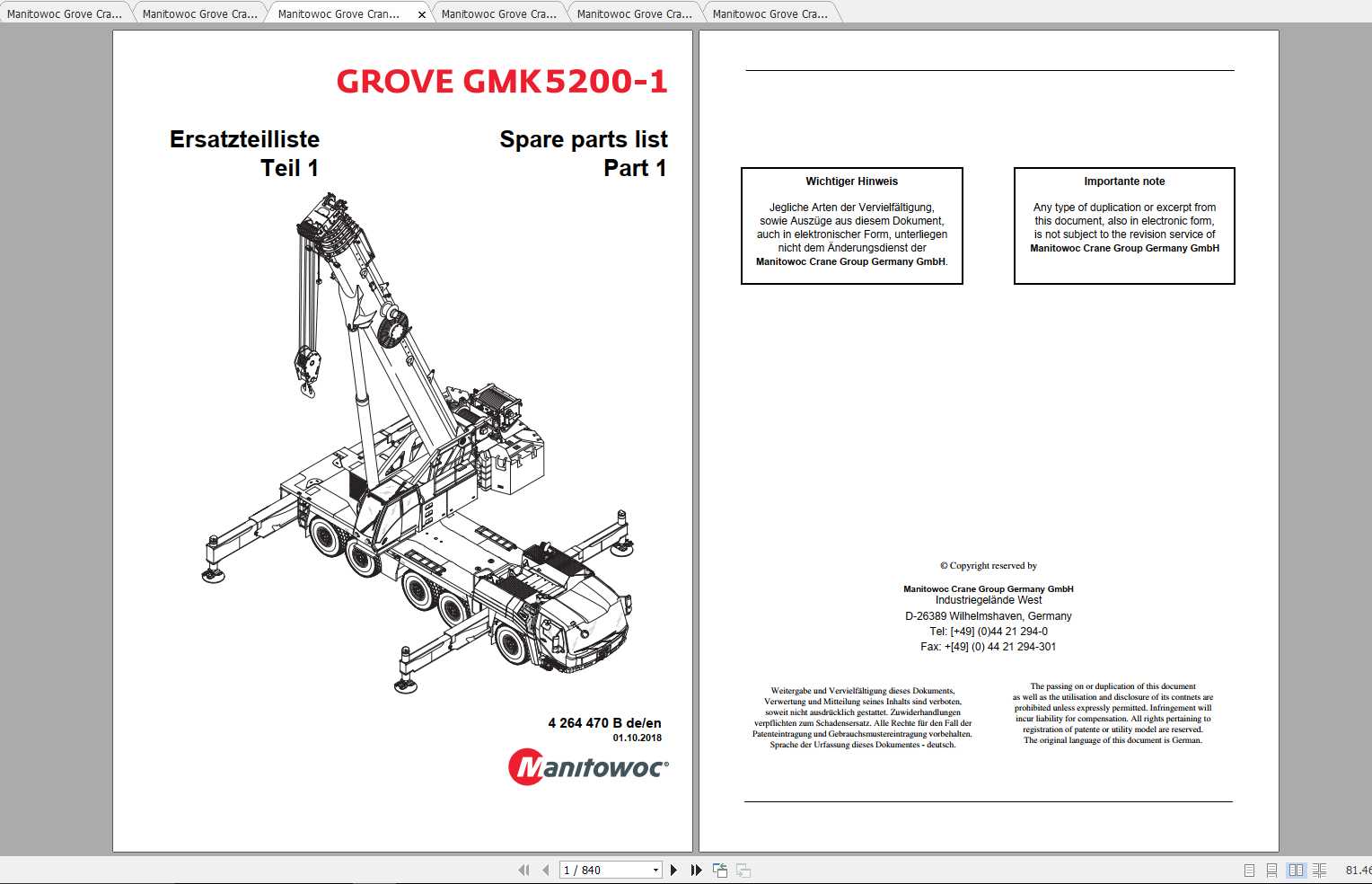Screen dimensions: 1372x884
Task: Click the go to next view icon
Action: click(x=743, y=870)
